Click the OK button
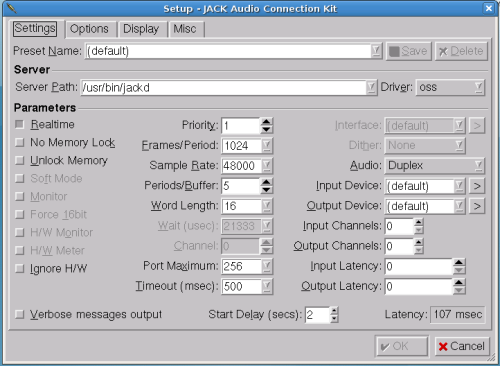This screenshot has width=500, height=366. (401, 346)
